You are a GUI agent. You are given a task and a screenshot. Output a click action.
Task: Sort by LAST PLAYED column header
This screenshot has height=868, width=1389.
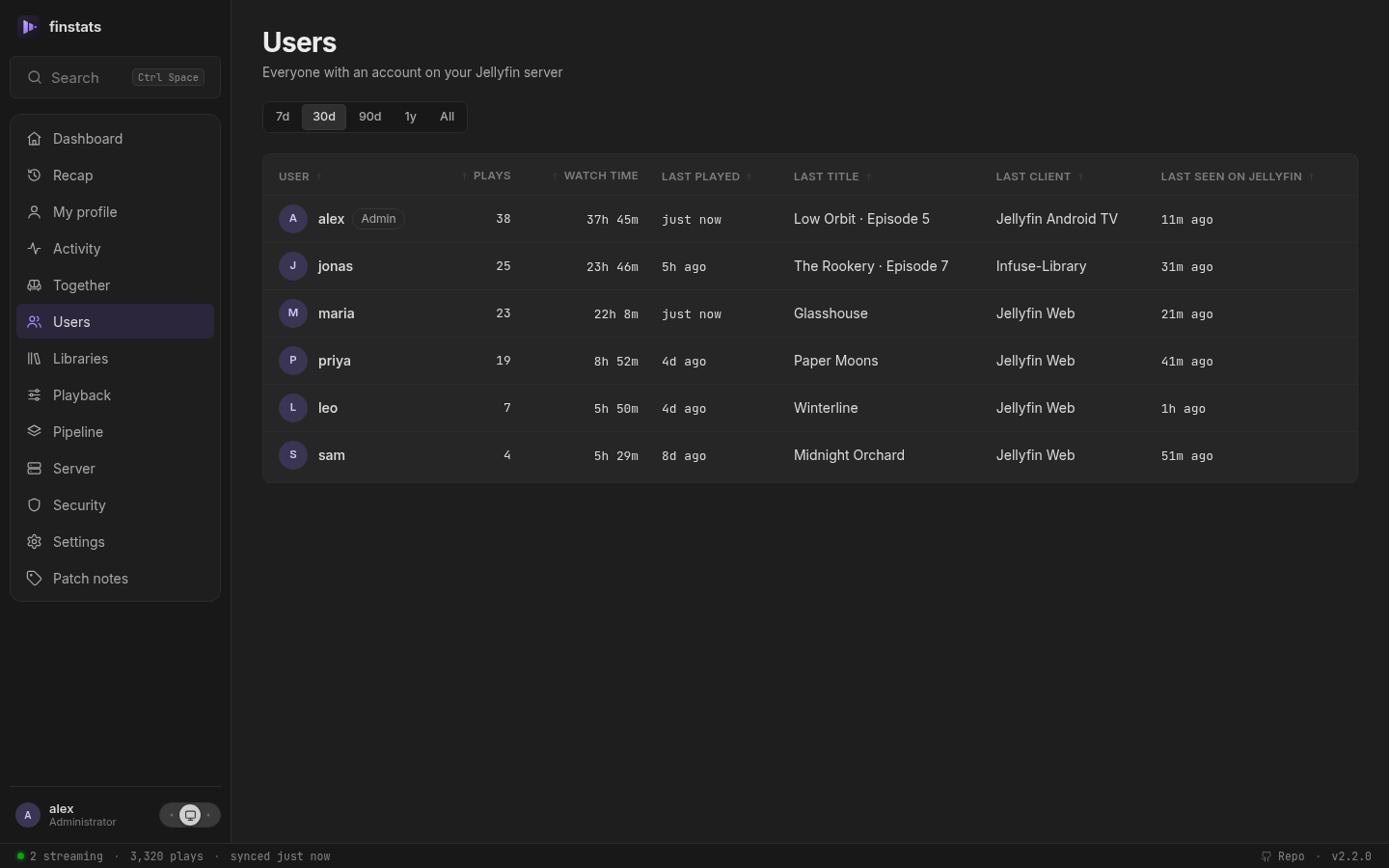tap(707, 176)
